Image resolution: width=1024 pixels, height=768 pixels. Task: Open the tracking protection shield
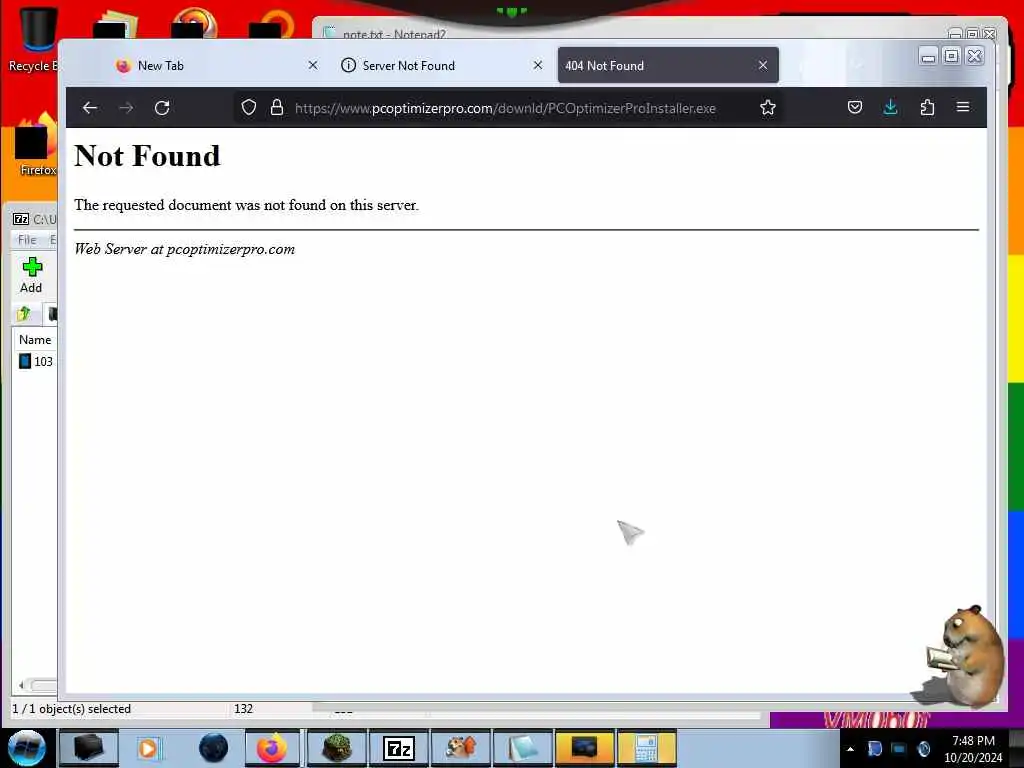coord(249,108)
